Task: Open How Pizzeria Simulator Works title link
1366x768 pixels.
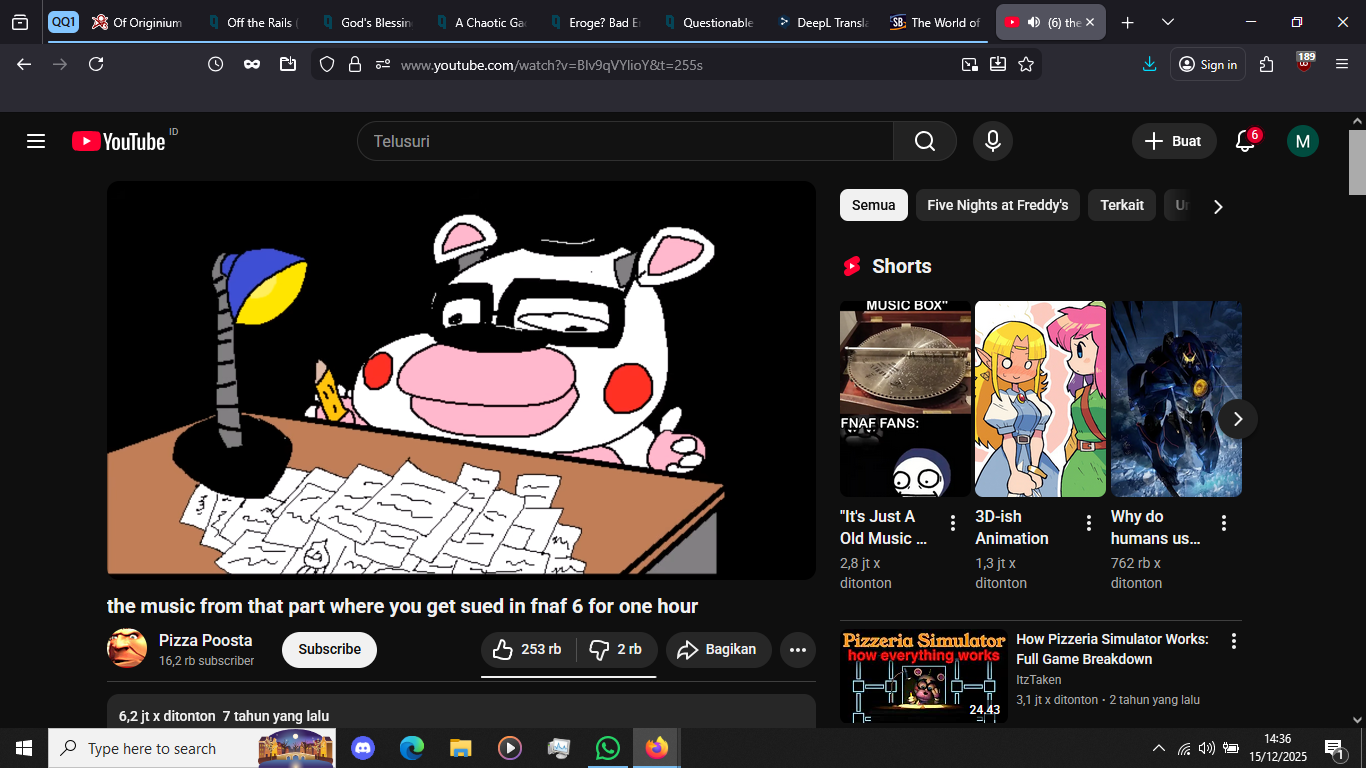Action: pos(1112,649)
